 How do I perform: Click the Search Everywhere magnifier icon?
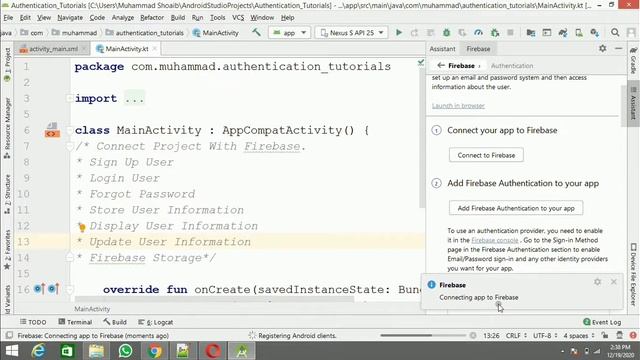pos(615,33)
